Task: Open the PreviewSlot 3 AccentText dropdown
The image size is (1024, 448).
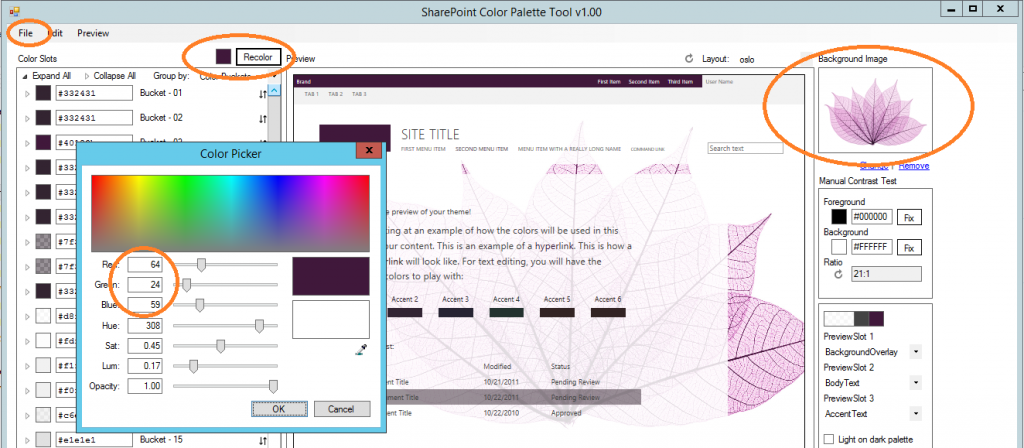Action: [x=916, y=413]
